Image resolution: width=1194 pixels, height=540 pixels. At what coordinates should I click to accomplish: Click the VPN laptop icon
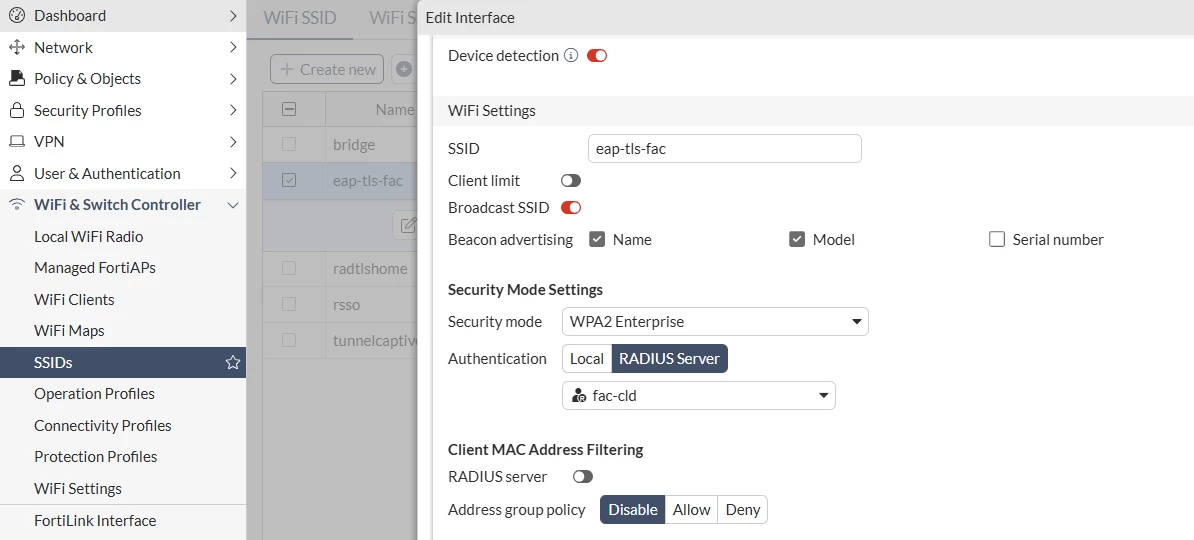(x=17, y=142)
